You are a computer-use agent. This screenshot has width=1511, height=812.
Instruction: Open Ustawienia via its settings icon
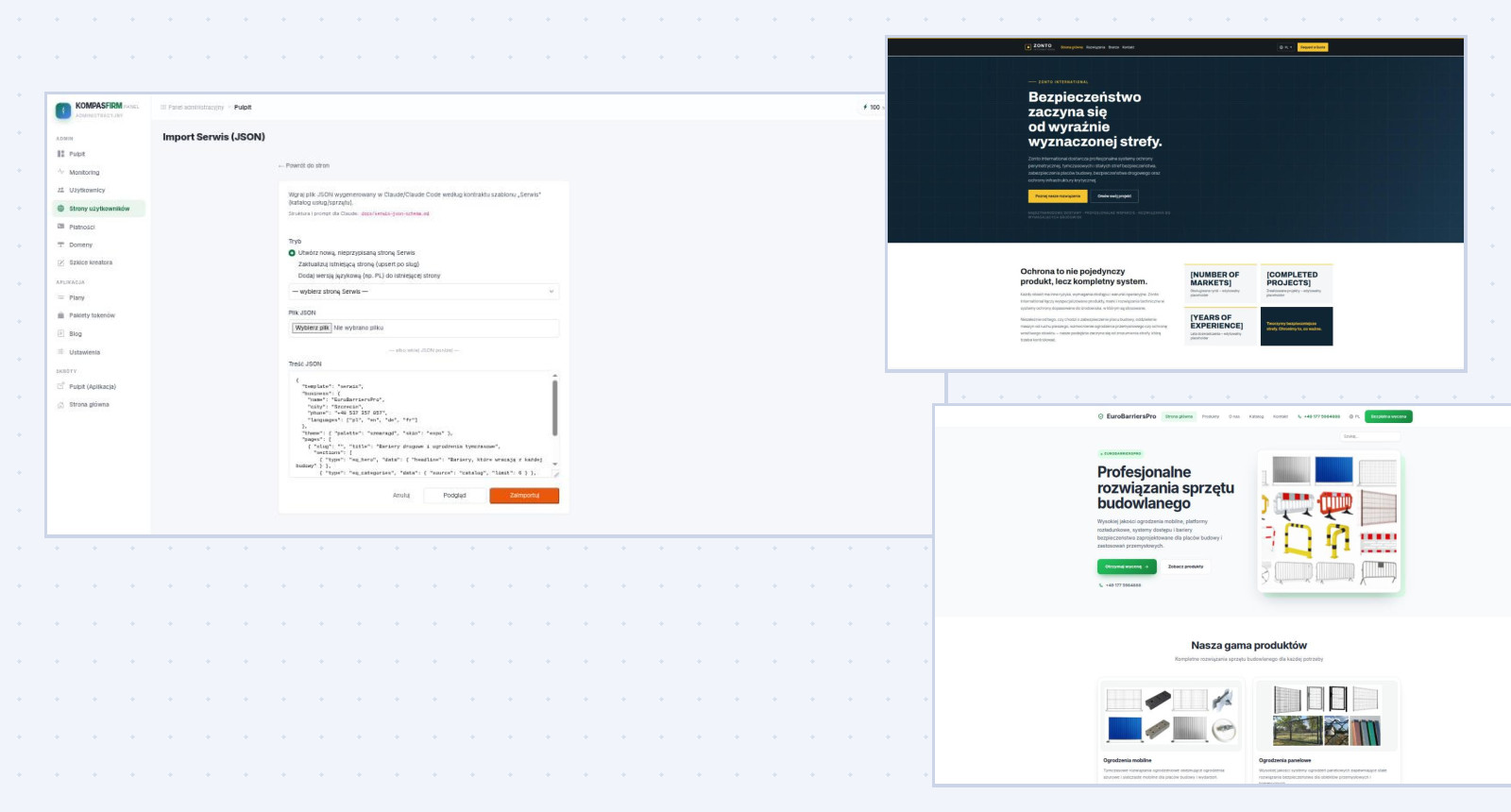61,352
